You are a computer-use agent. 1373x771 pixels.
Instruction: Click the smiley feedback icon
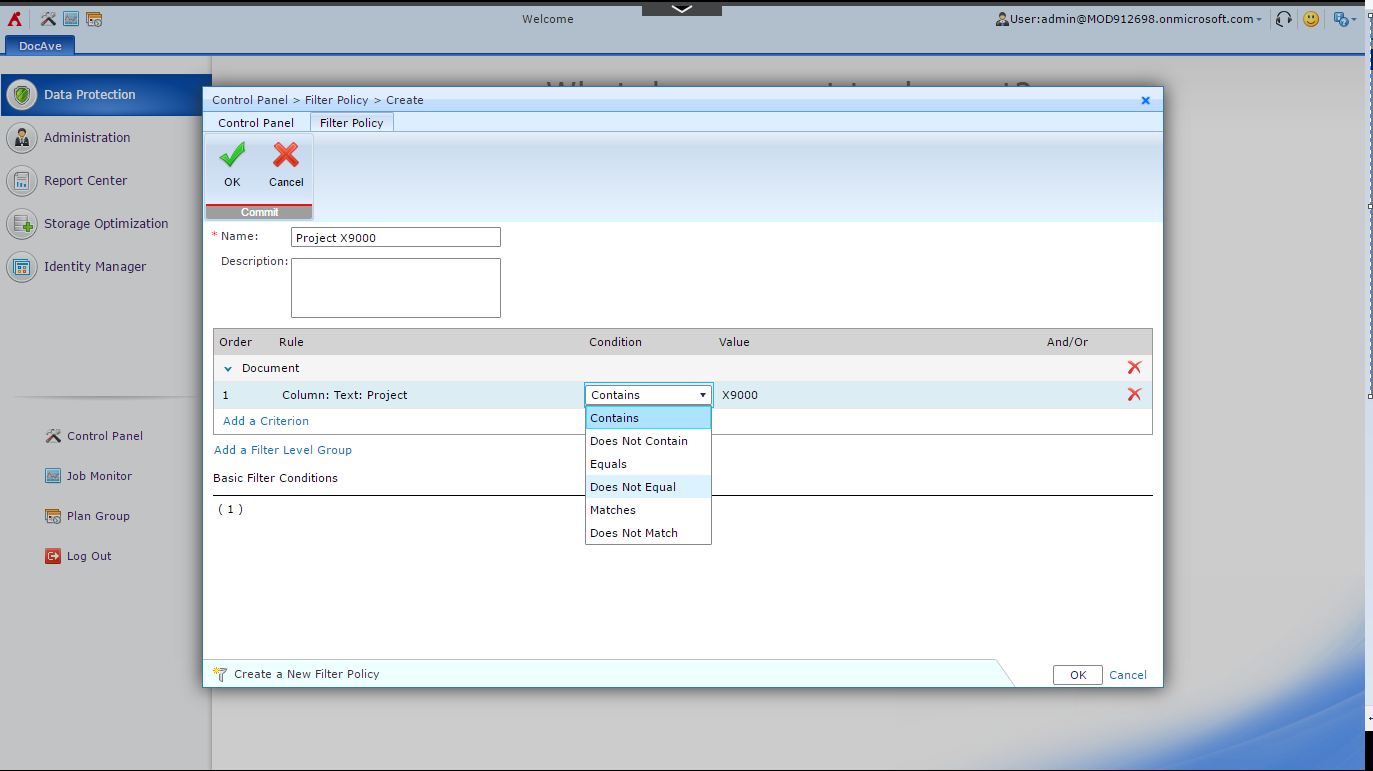click(x=1311, y=19)
